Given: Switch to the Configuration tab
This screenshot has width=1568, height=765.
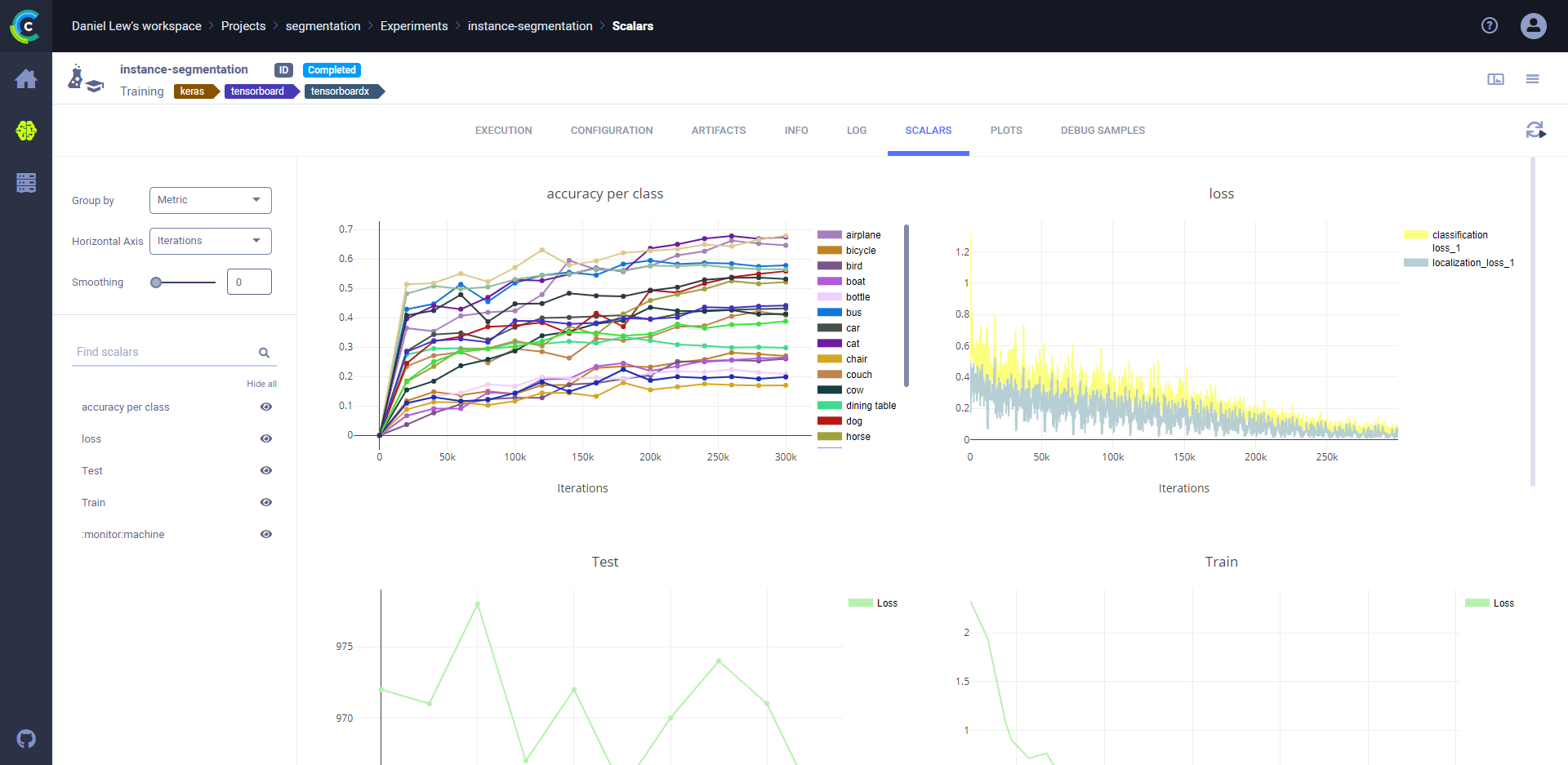Looking at the screenshot, I should (611, 131).
